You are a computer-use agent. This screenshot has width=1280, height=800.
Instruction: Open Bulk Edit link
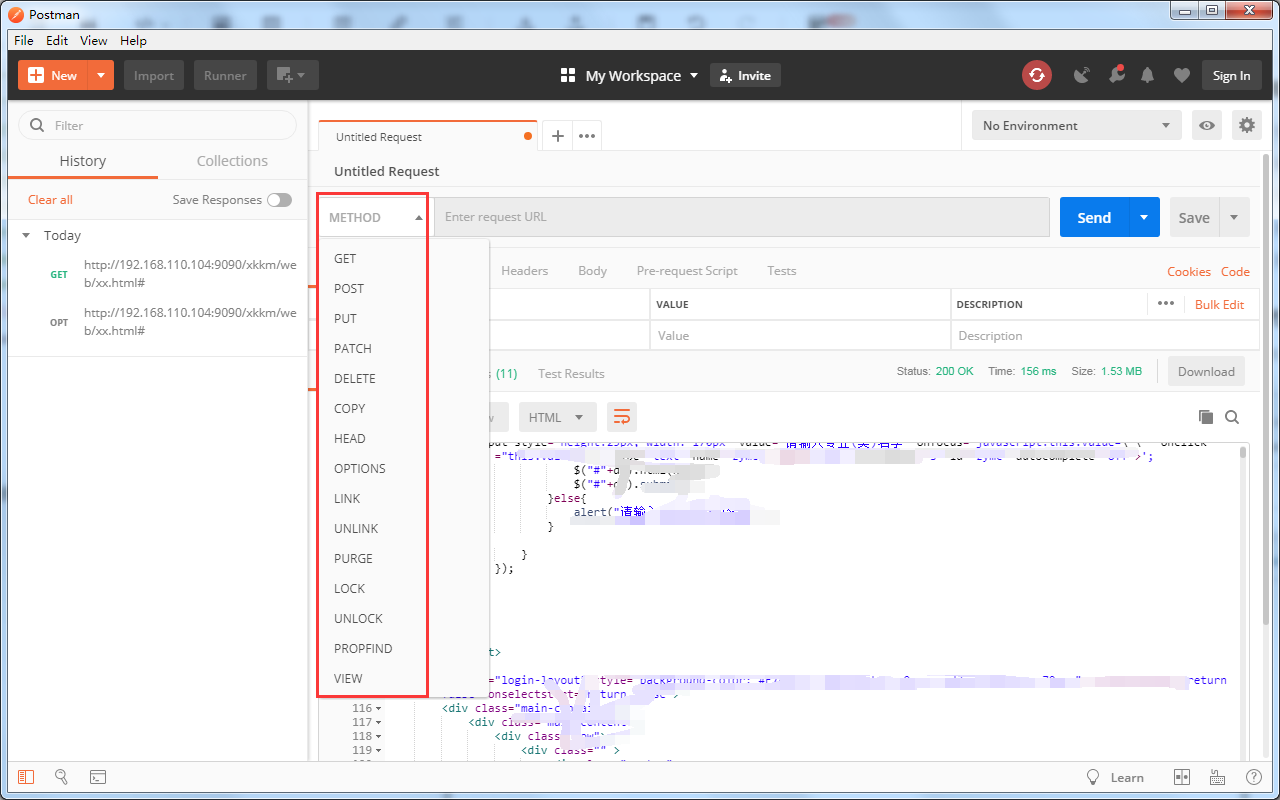coord(1220,304)
